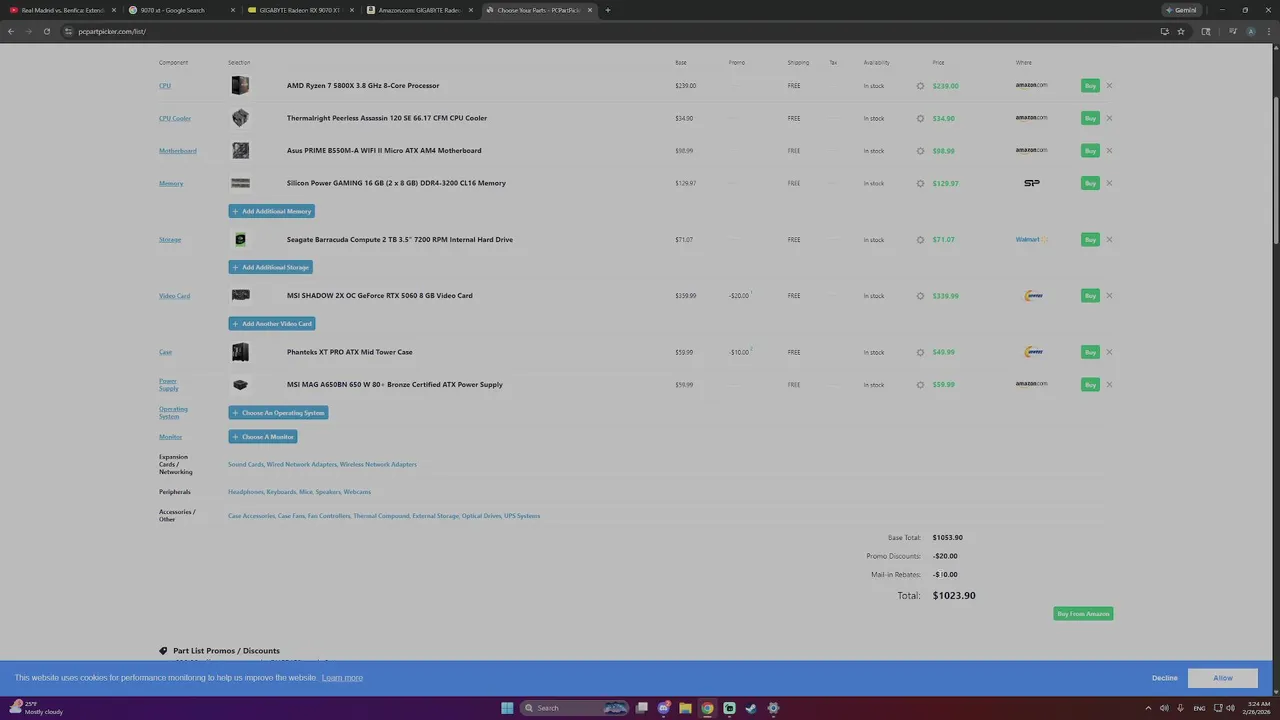
Task: Open the Wireless Network Adapters link
Action: pos(378,464)
